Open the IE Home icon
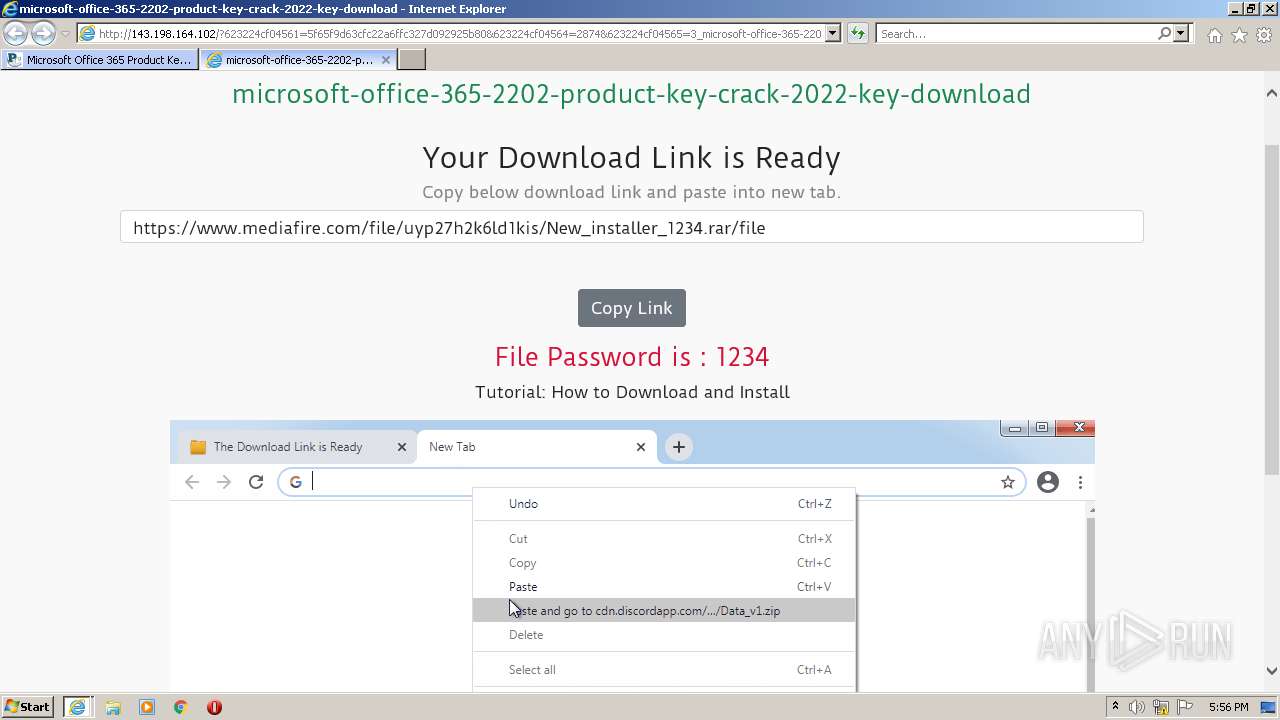Image resolution: width=1280 pixels, height=720 pixels. point(1214,35)
